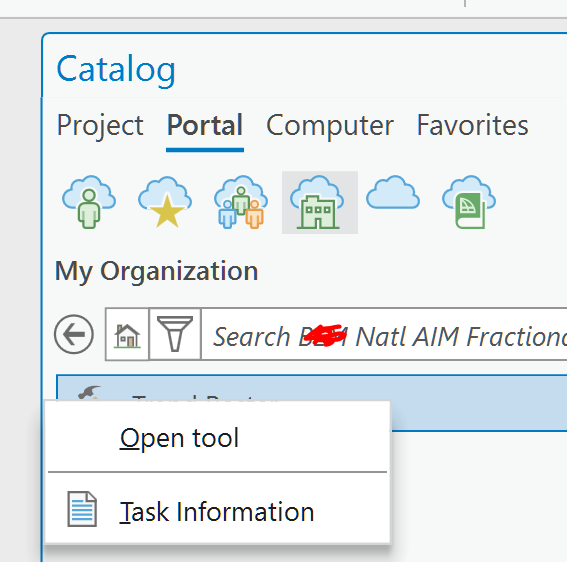Select the My Organization building icon
The width and height of the screenshot is (567, 562).
click(x=320, y=203)
